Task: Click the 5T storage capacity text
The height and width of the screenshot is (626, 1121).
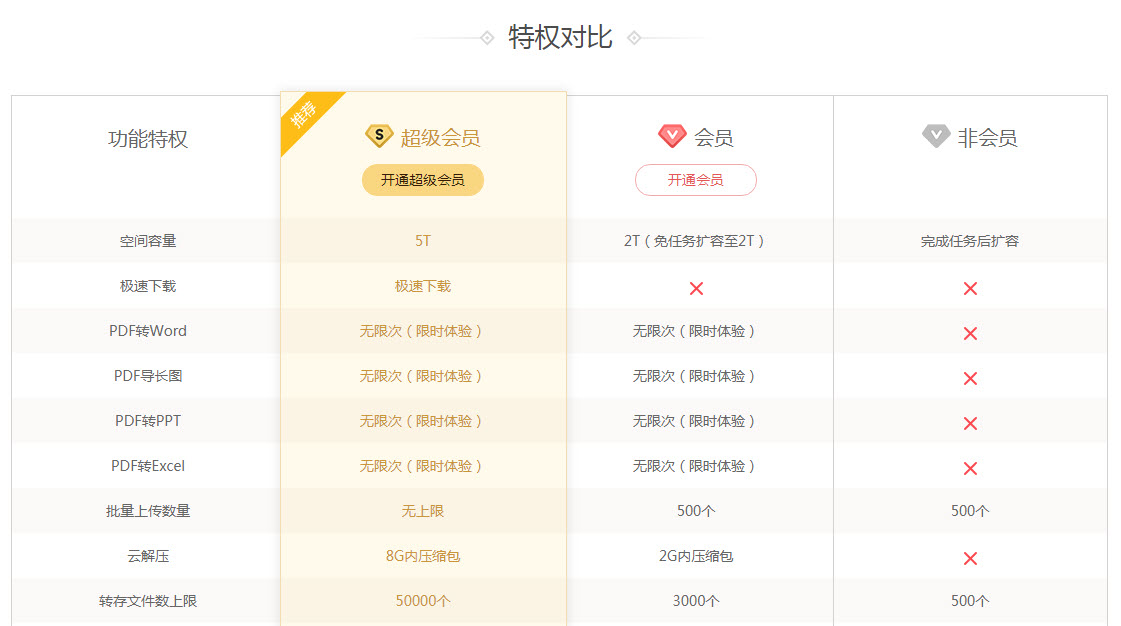Action: [422, 241]
